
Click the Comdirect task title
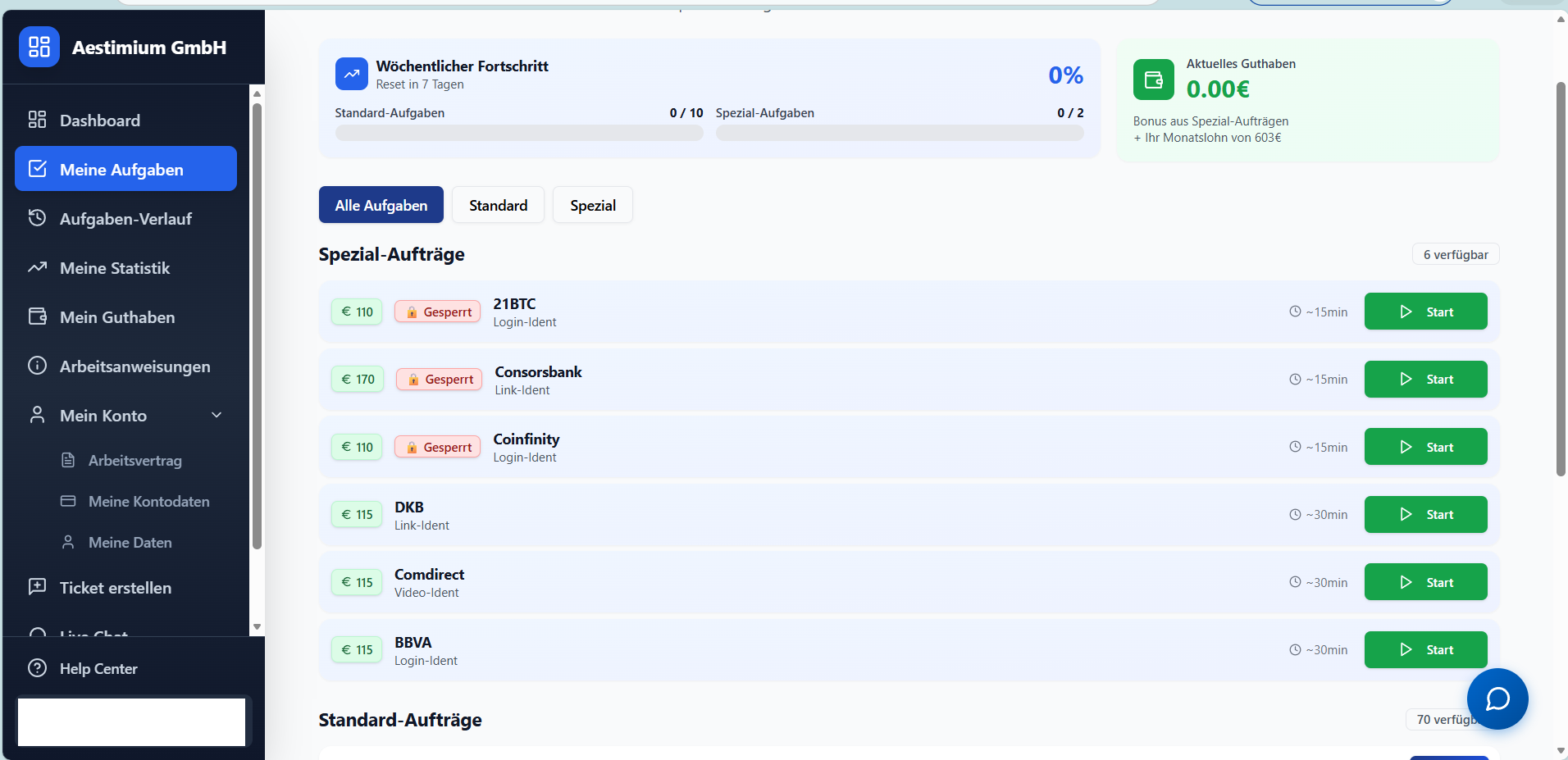pyautogui.click(x=429, y=574)
